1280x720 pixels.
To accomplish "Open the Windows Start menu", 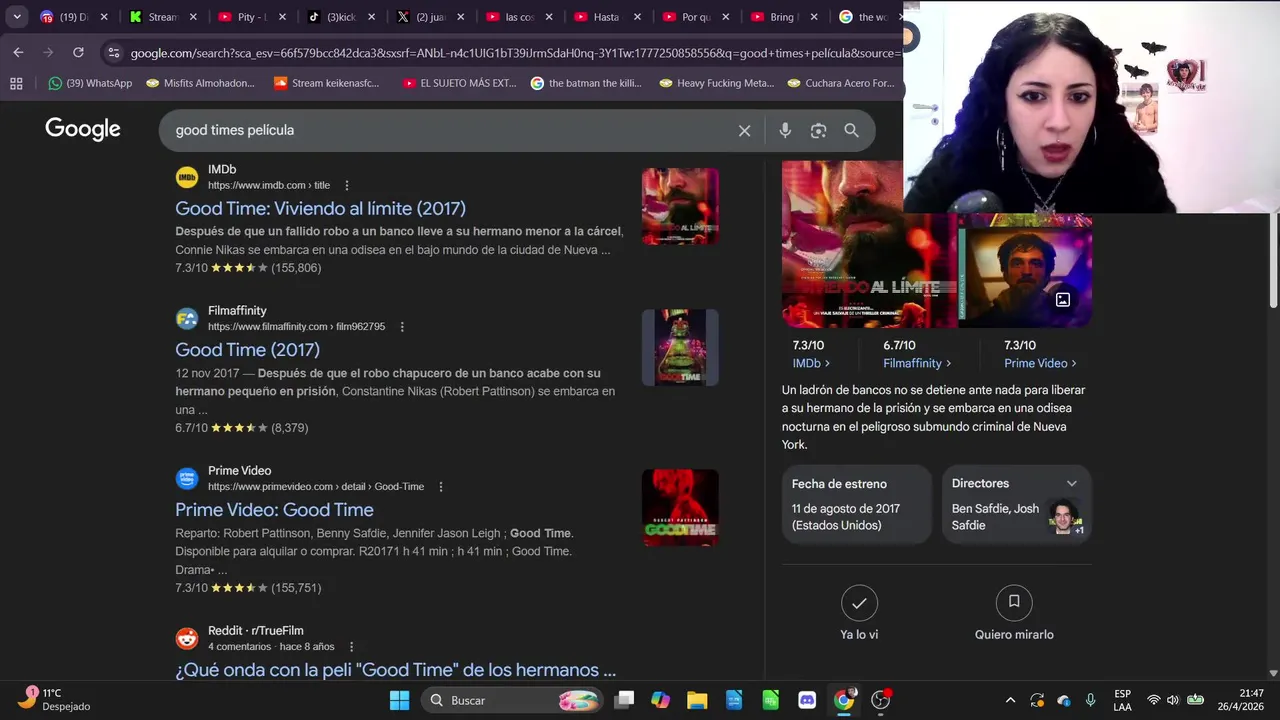I will click(399, 700).
